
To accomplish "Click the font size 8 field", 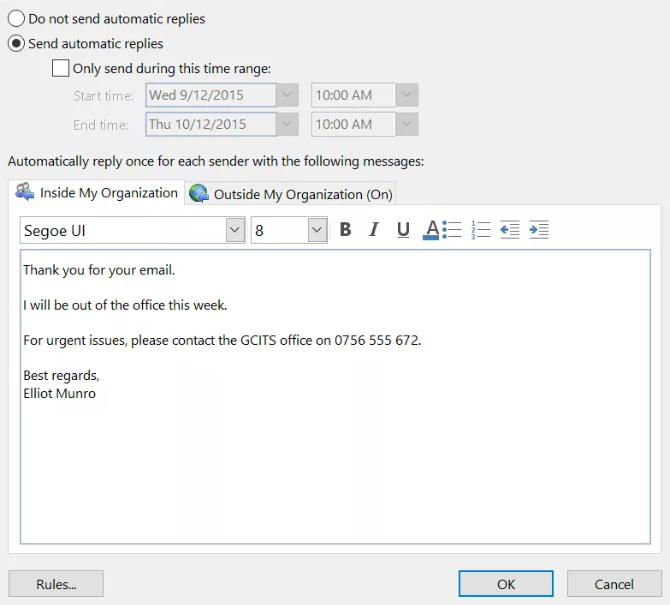I will (279, 230).
